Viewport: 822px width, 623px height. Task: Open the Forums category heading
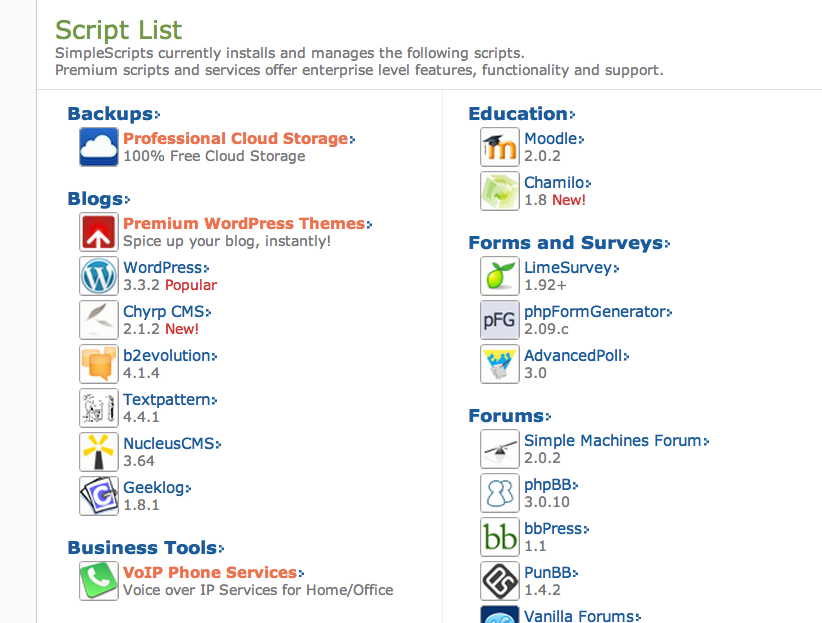[510, 416]
